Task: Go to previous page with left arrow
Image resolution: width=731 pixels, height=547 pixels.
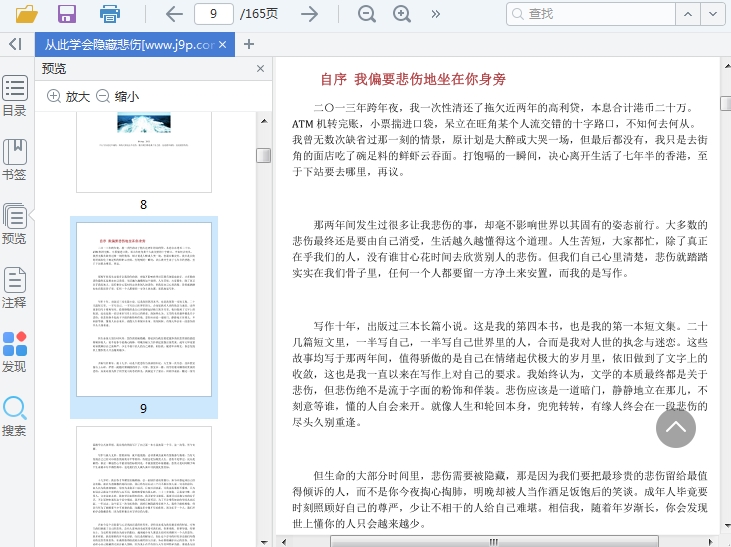Action: coord(174,14)
